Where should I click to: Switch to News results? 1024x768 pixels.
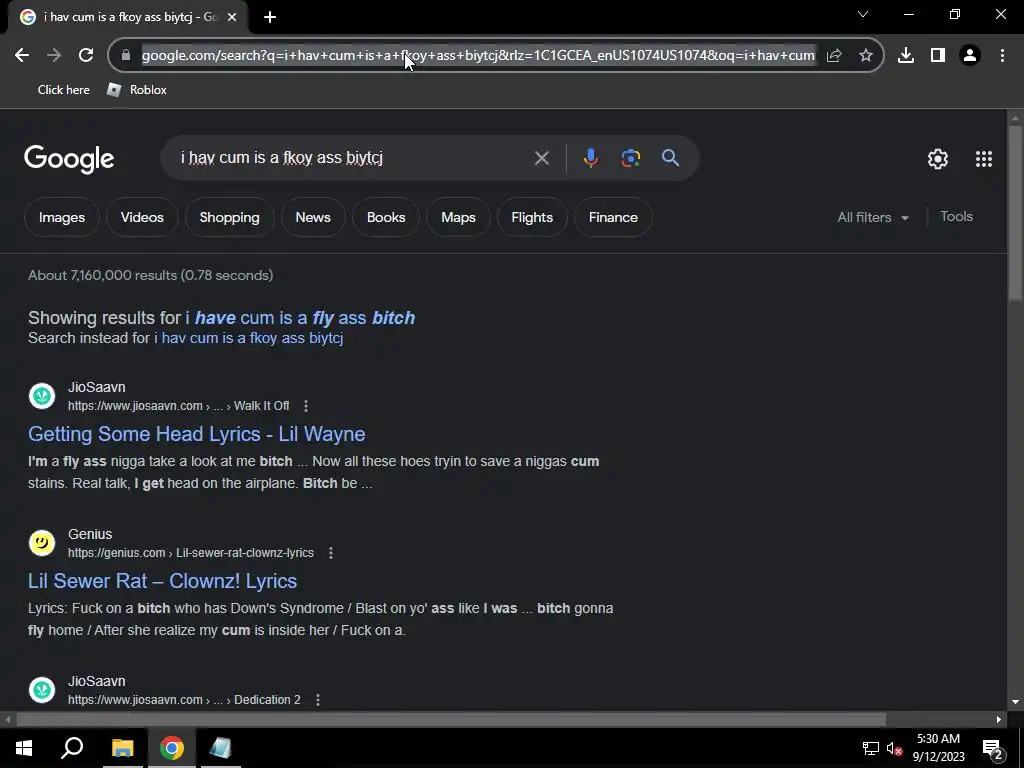pyautogui.click(x=313, y=217)
